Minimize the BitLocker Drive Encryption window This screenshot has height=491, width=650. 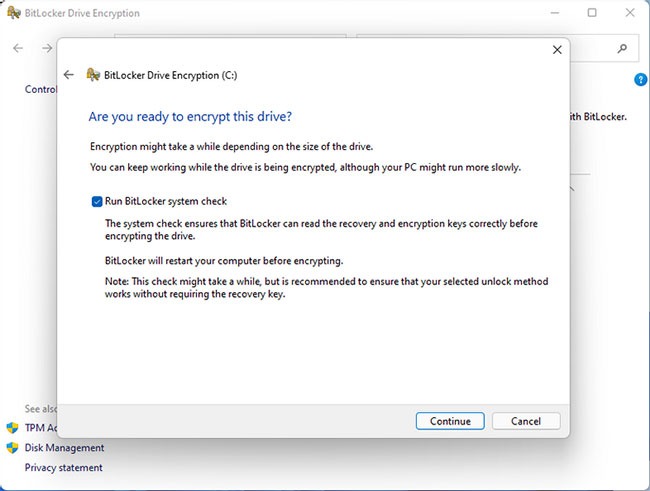click(x=555, y=13)
